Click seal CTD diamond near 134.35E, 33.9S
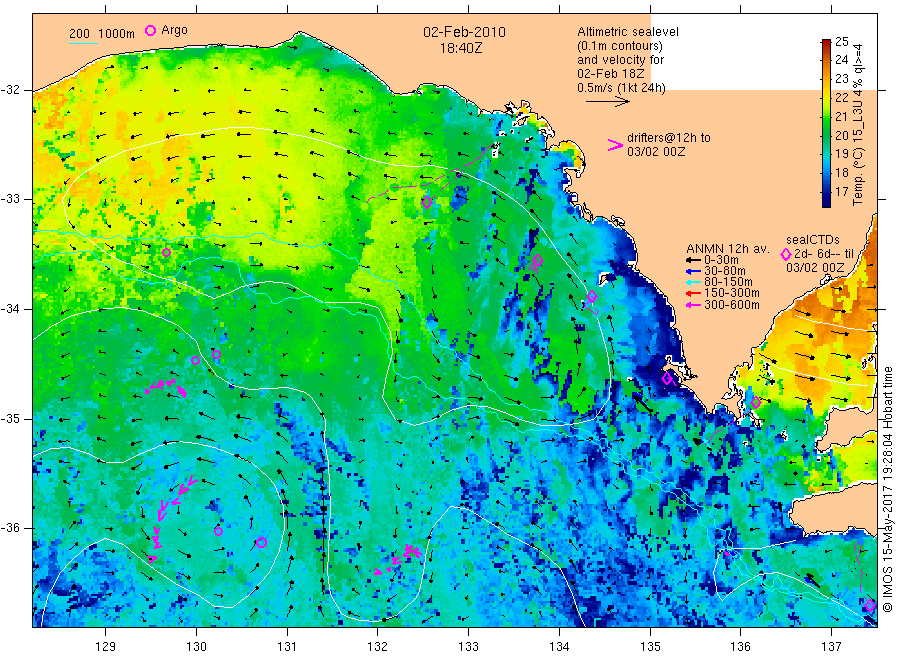This screenshot has height=660, width=900. pyautogui.click(x=592, y=297)
